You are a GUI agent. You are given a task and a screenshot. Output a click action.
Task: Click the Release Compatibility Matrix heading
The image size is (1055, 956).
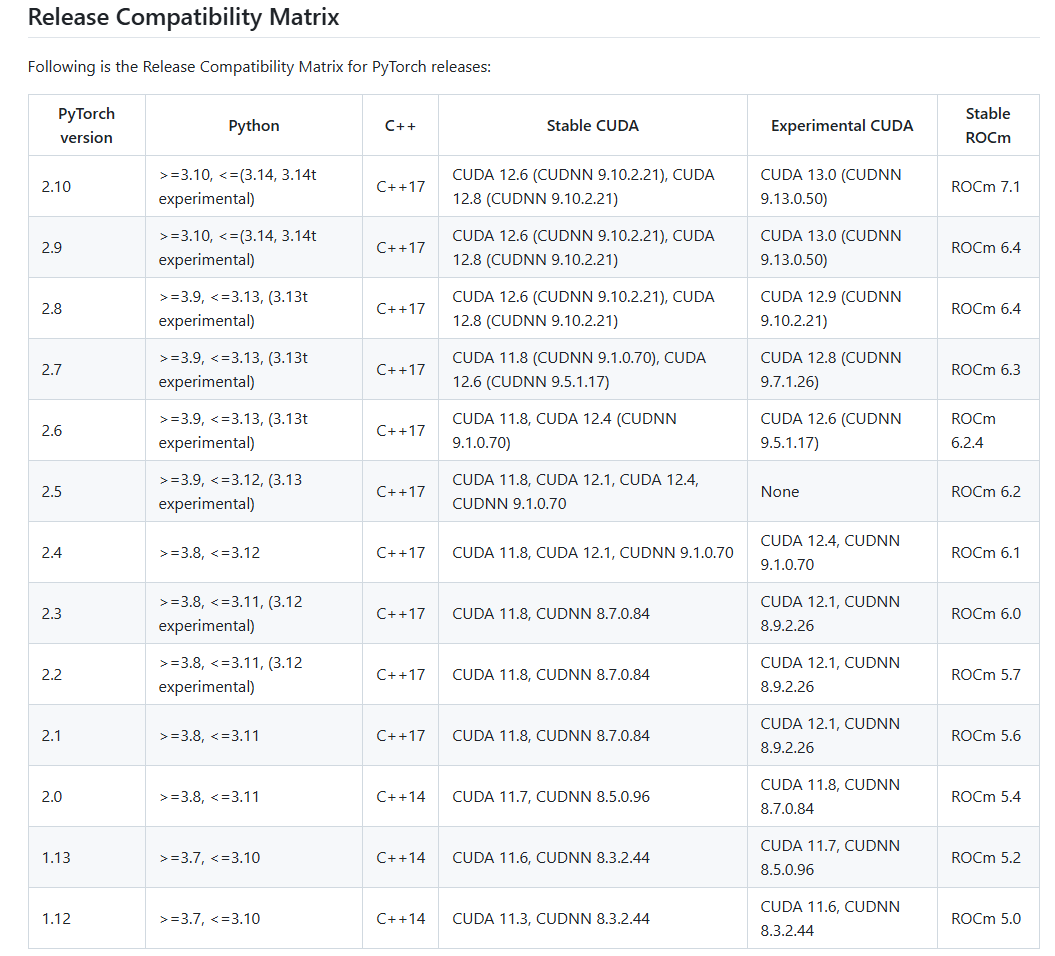tap(183, 17)
